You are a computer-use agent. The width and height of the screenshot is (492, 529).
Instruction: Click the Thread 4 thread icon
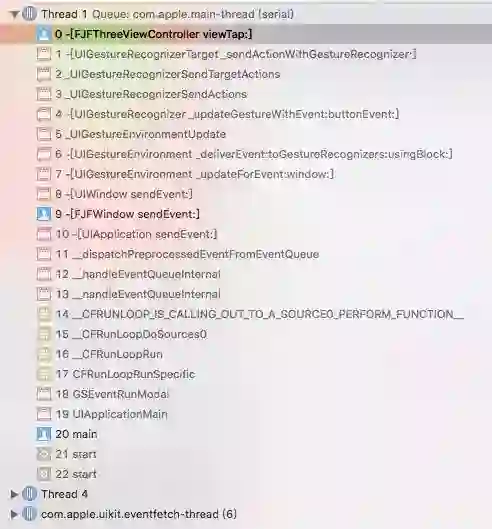tap(29, 494)
